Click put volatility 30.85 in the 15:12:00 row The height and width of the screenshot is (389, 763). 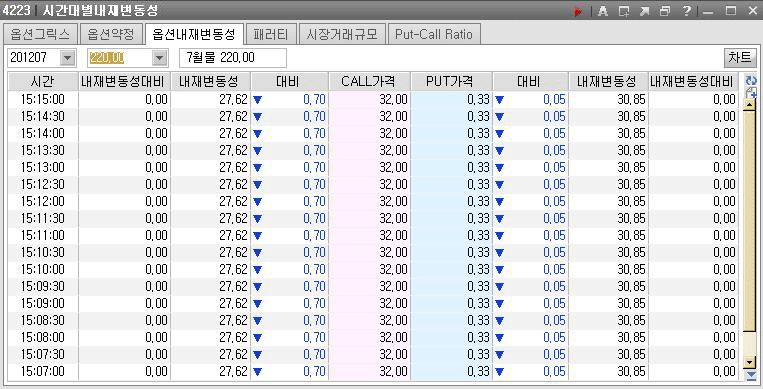pyautogui.click(x=608, y=202)
